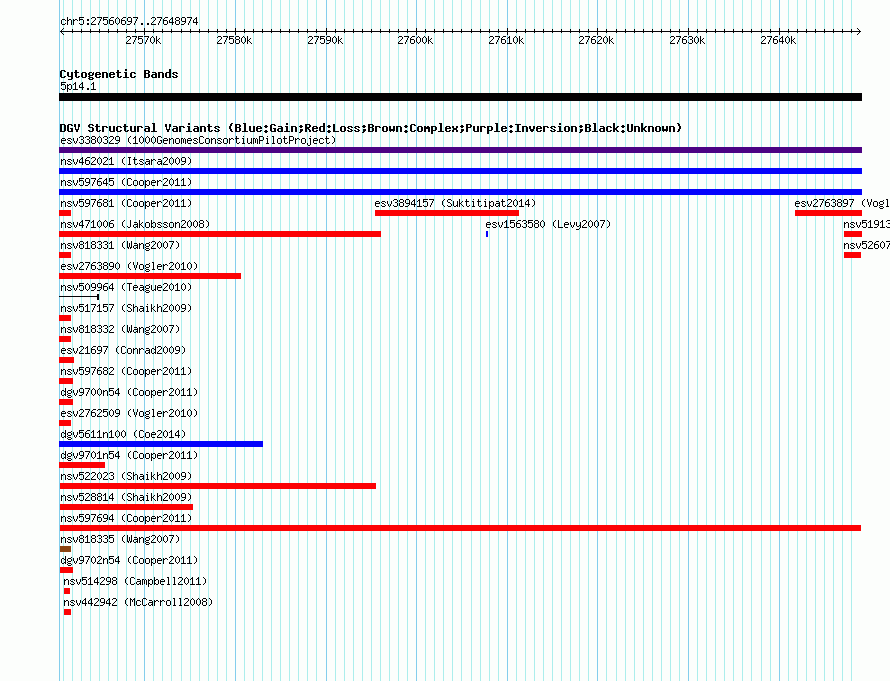Click nsv597694 (Cooper2011) label
This screenshot has width=890, height=681.
(x=126, y=518)
